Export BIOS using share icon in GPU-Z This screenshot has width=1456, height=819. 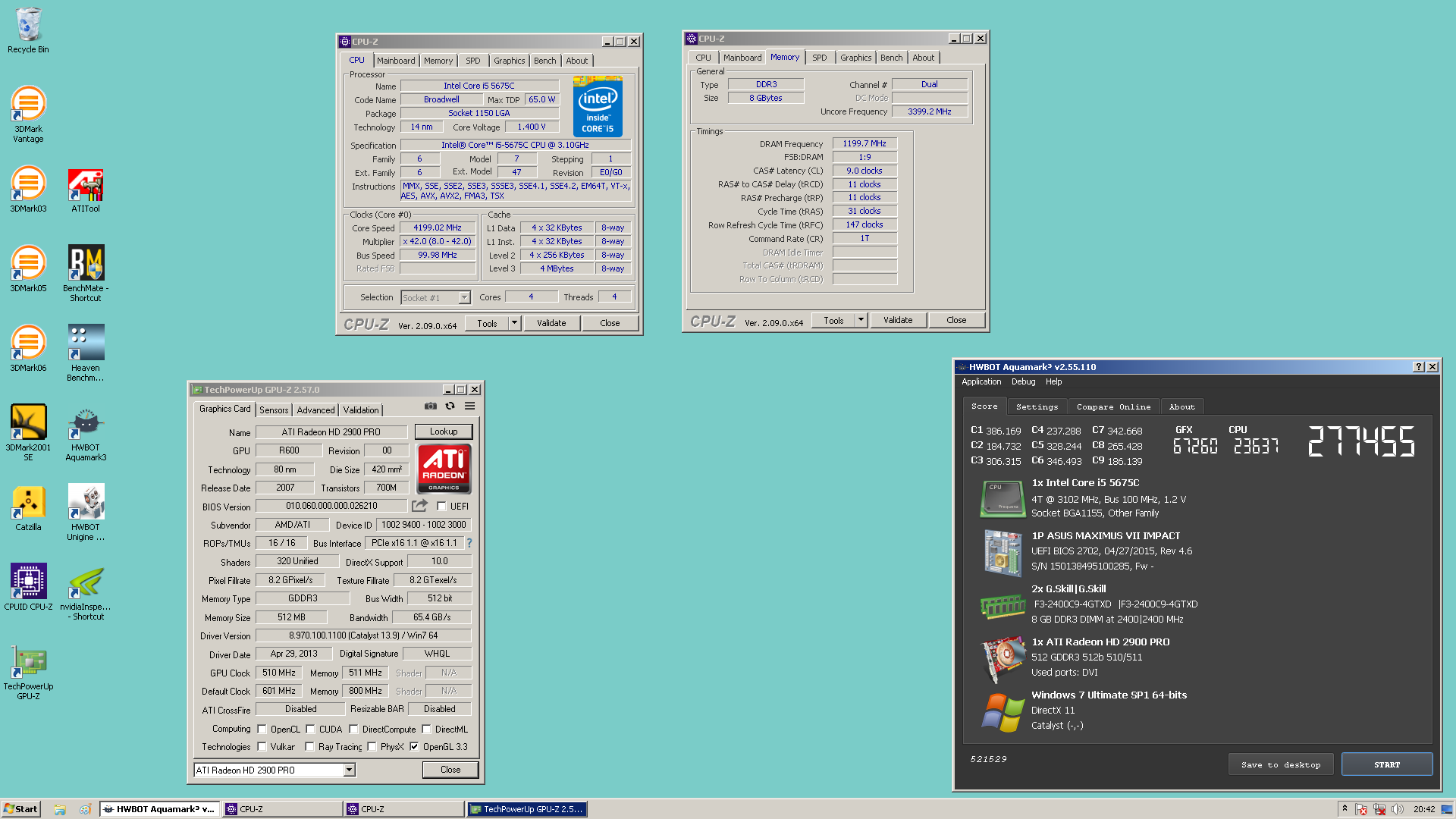[419, 506]
